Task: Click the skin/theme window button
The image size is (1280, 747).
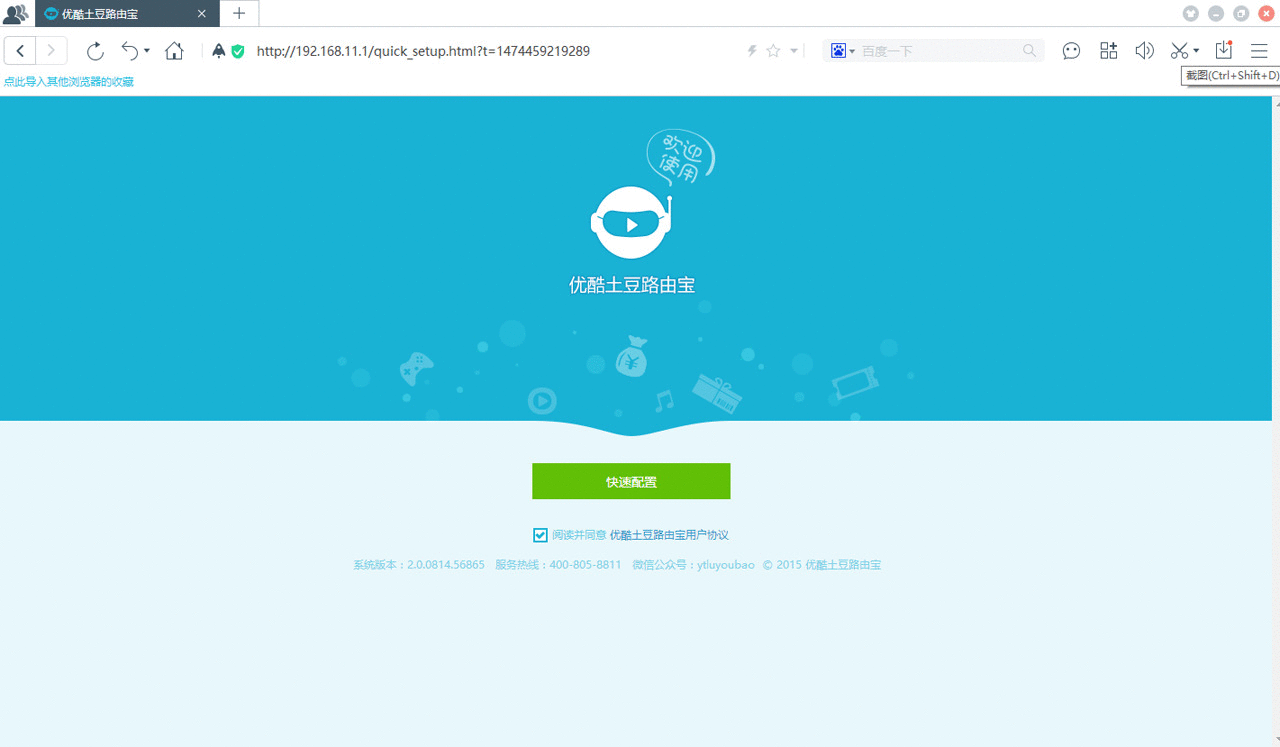Action: click(1190, 13)
